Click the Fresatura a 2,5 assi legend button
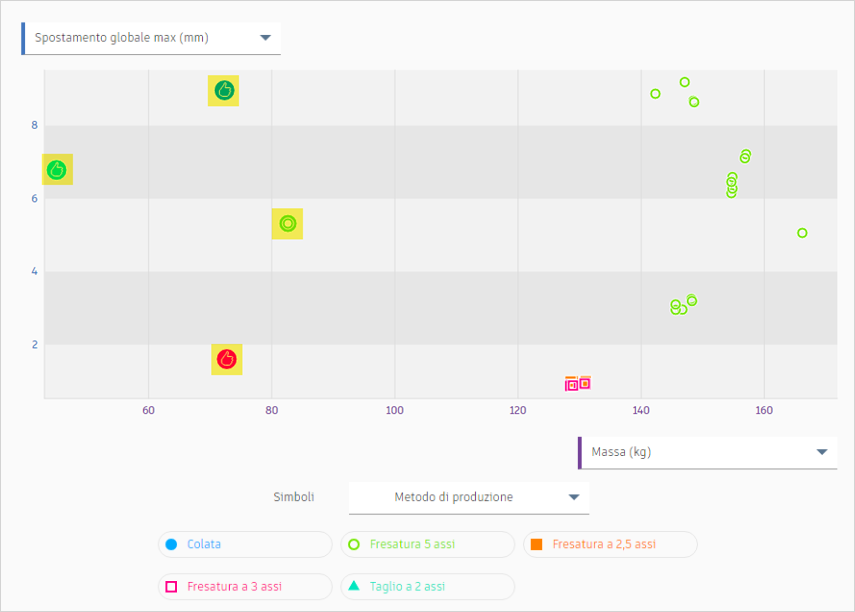Screen dimensions: 855x612 610,544
